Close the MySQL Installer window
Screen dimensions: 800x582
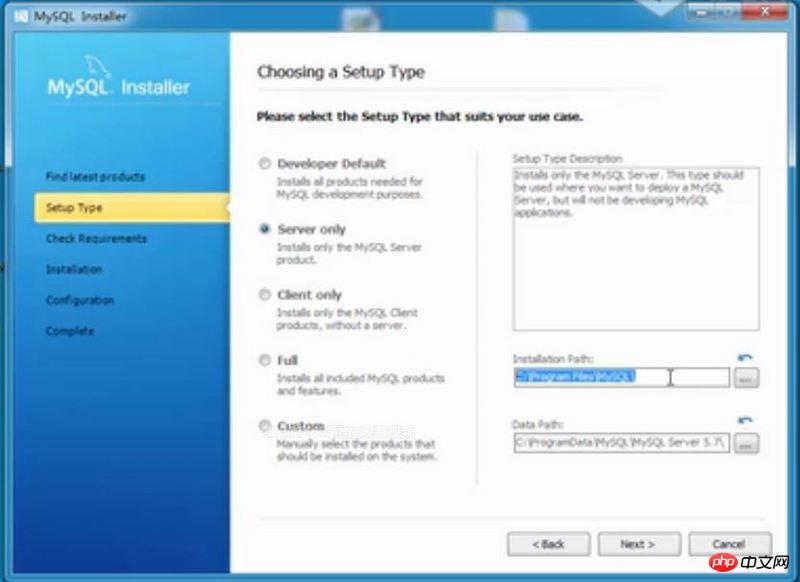point(764,11)
